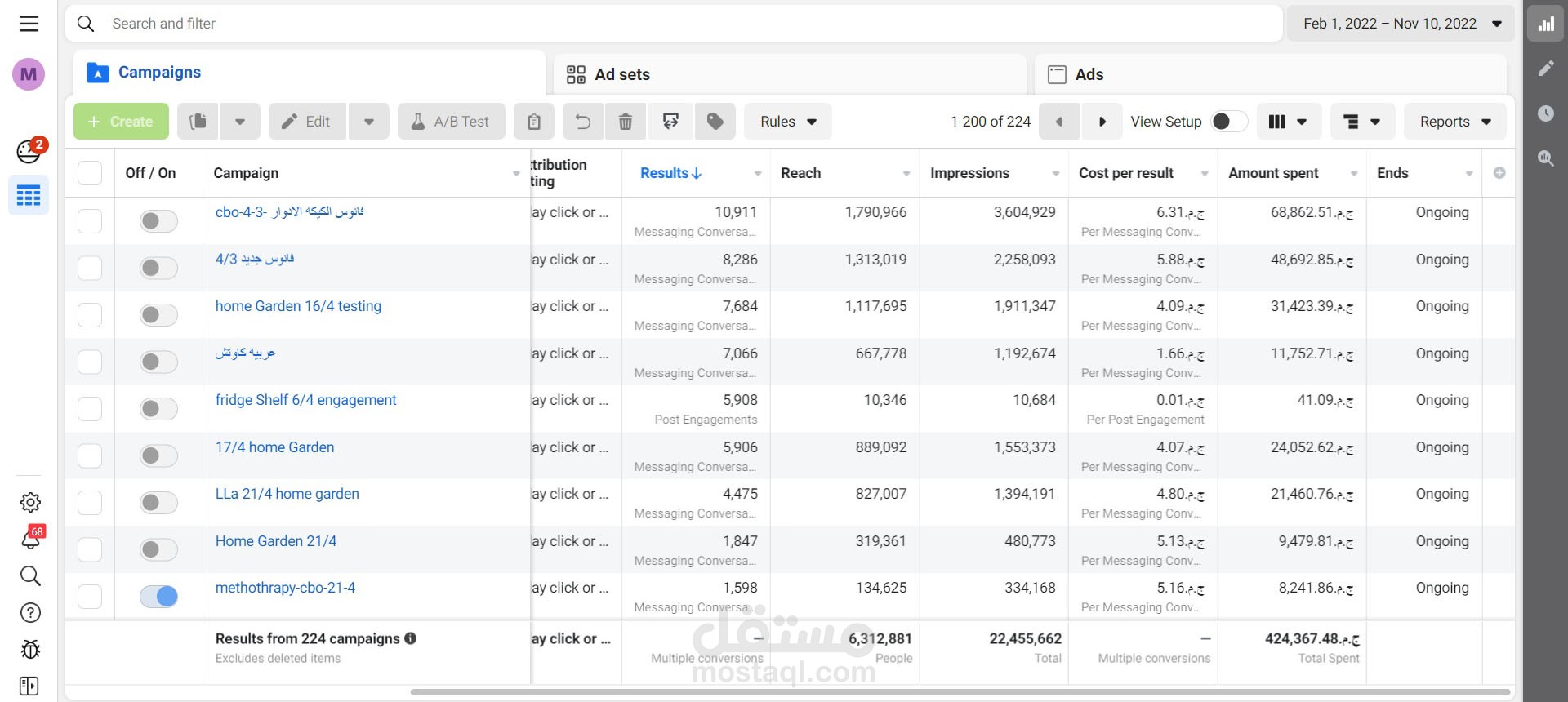Viewport: 1568px width, 702px height.
Task: Open the hamburger main menu
Action: (x=29, y=24)
